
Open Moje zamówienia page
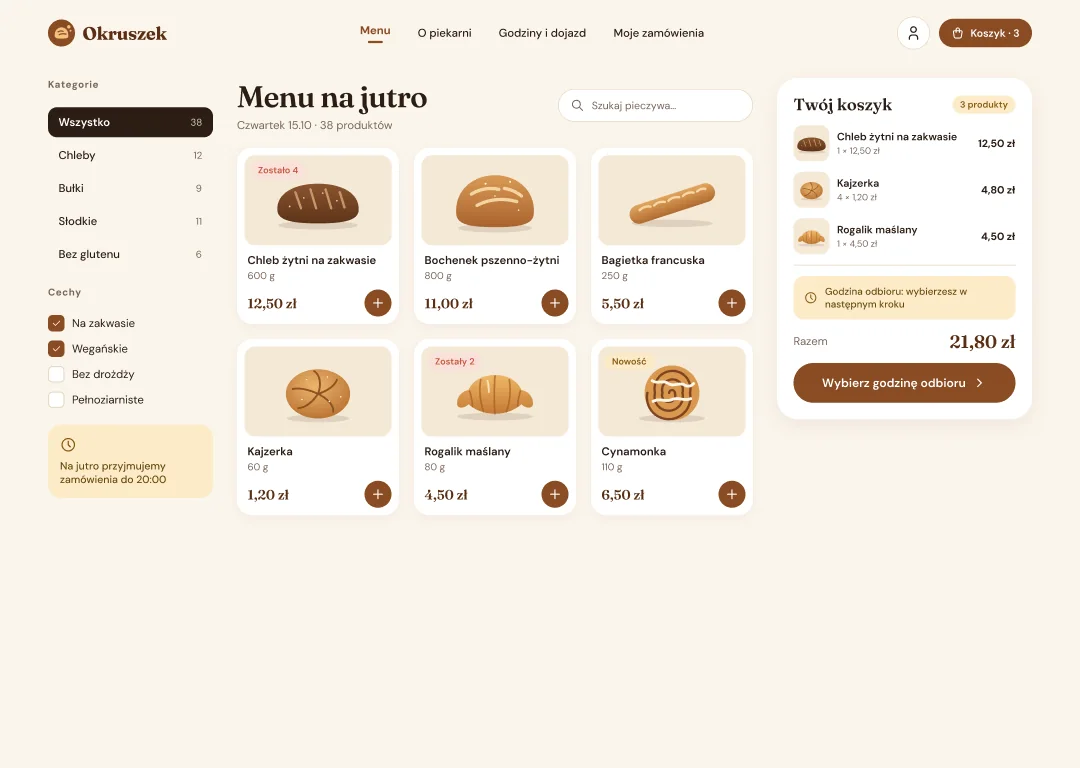pyautogui.click(x=658, y=33)
